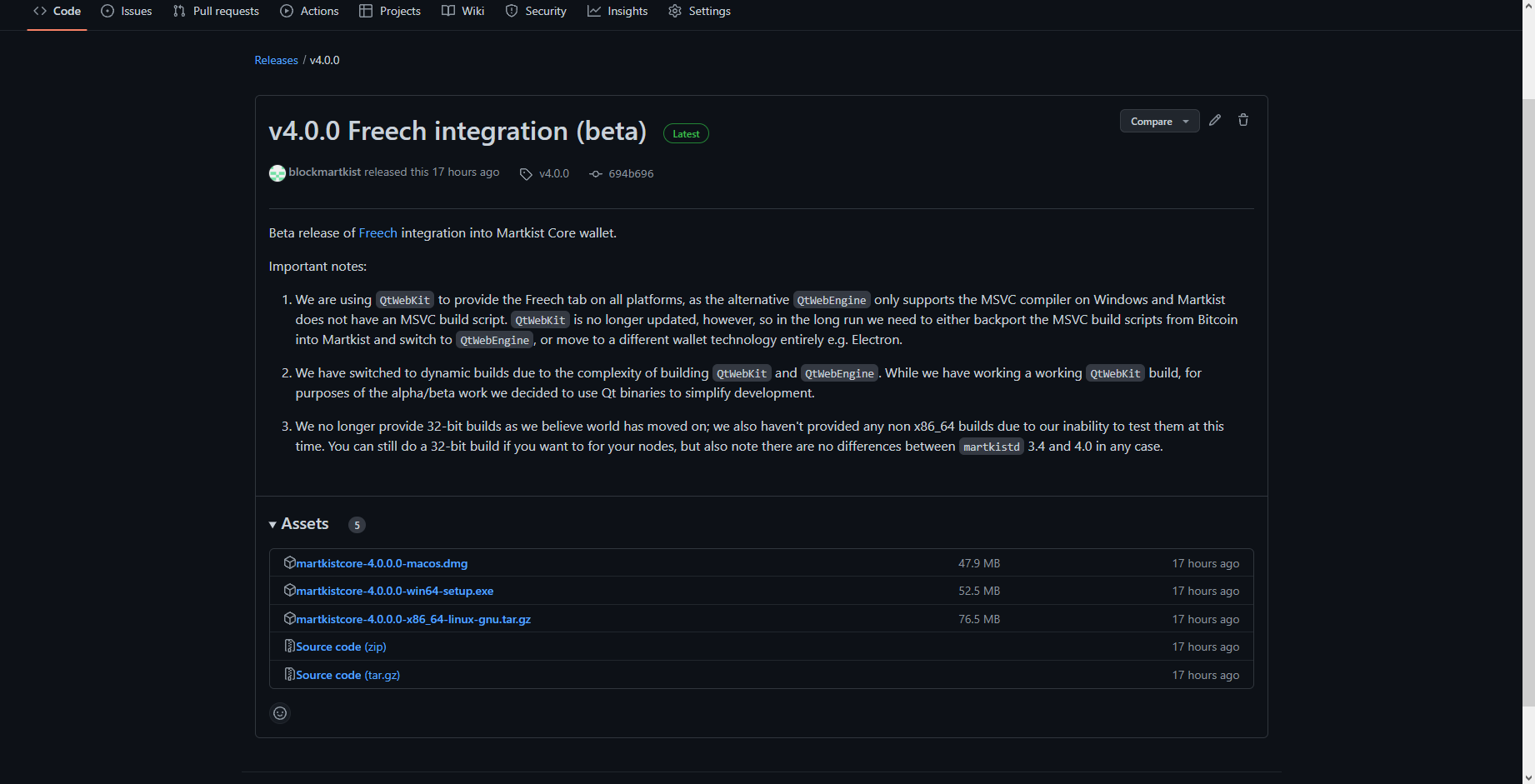This screenshot has height=784, width=1535.
Task: Click the Latest release badge
Action: pyautogui.click(x=686, y=133)
